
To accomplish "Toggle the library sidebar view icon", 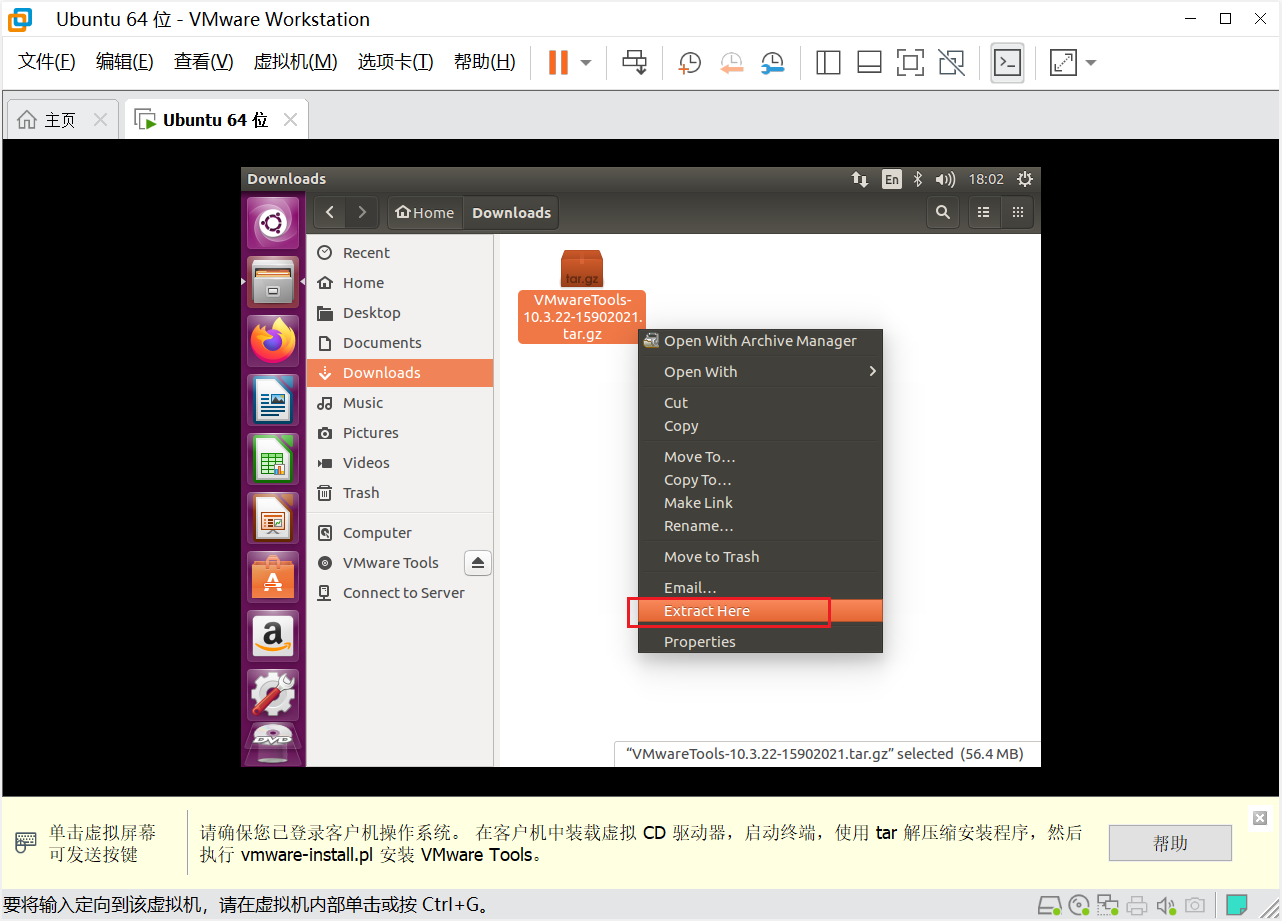I will 828,62.
